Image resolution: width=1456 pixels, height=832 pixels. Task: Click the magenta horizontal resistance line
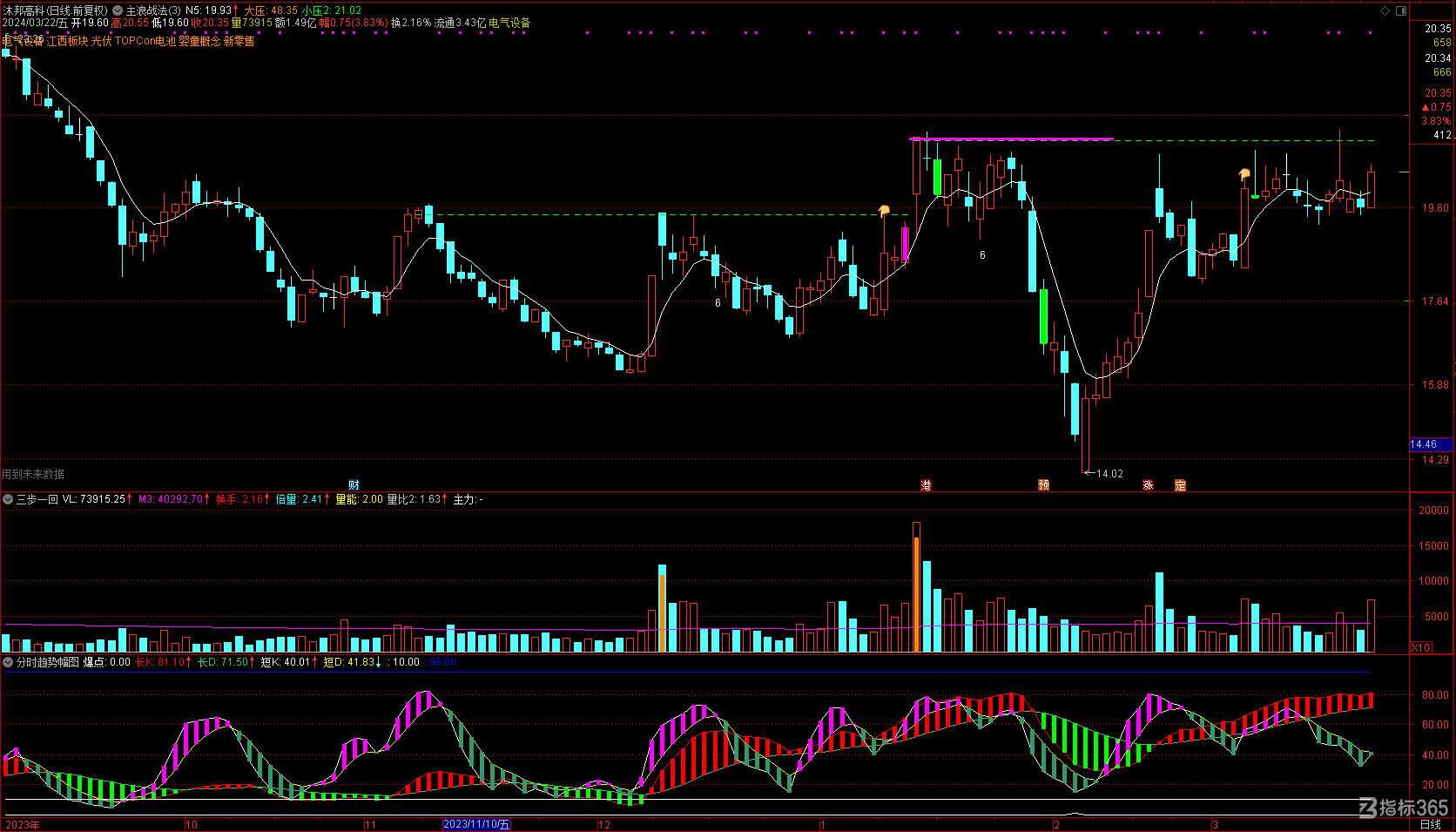[1012, 139]
